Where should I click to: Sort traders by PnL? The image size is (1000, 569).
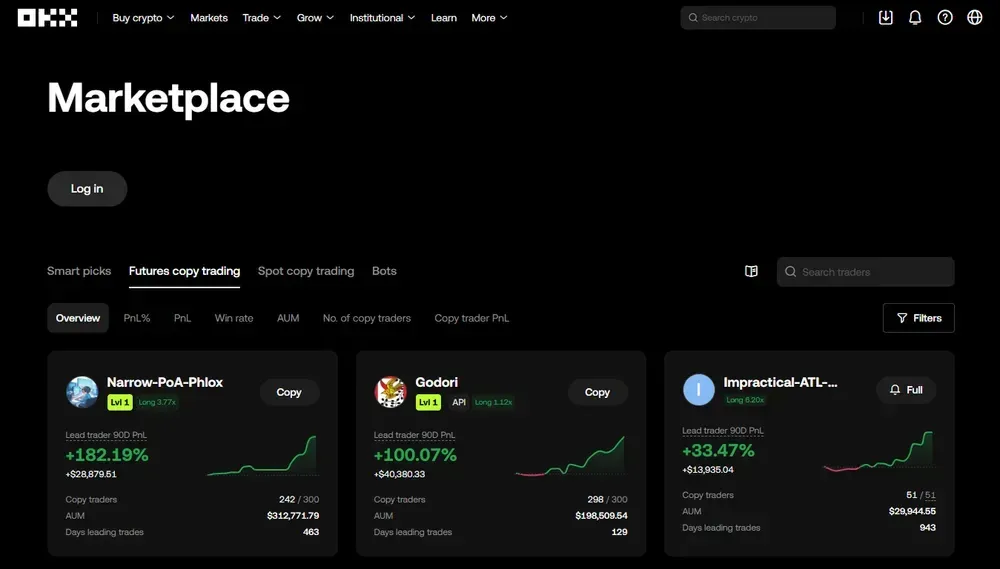point(182,318)
